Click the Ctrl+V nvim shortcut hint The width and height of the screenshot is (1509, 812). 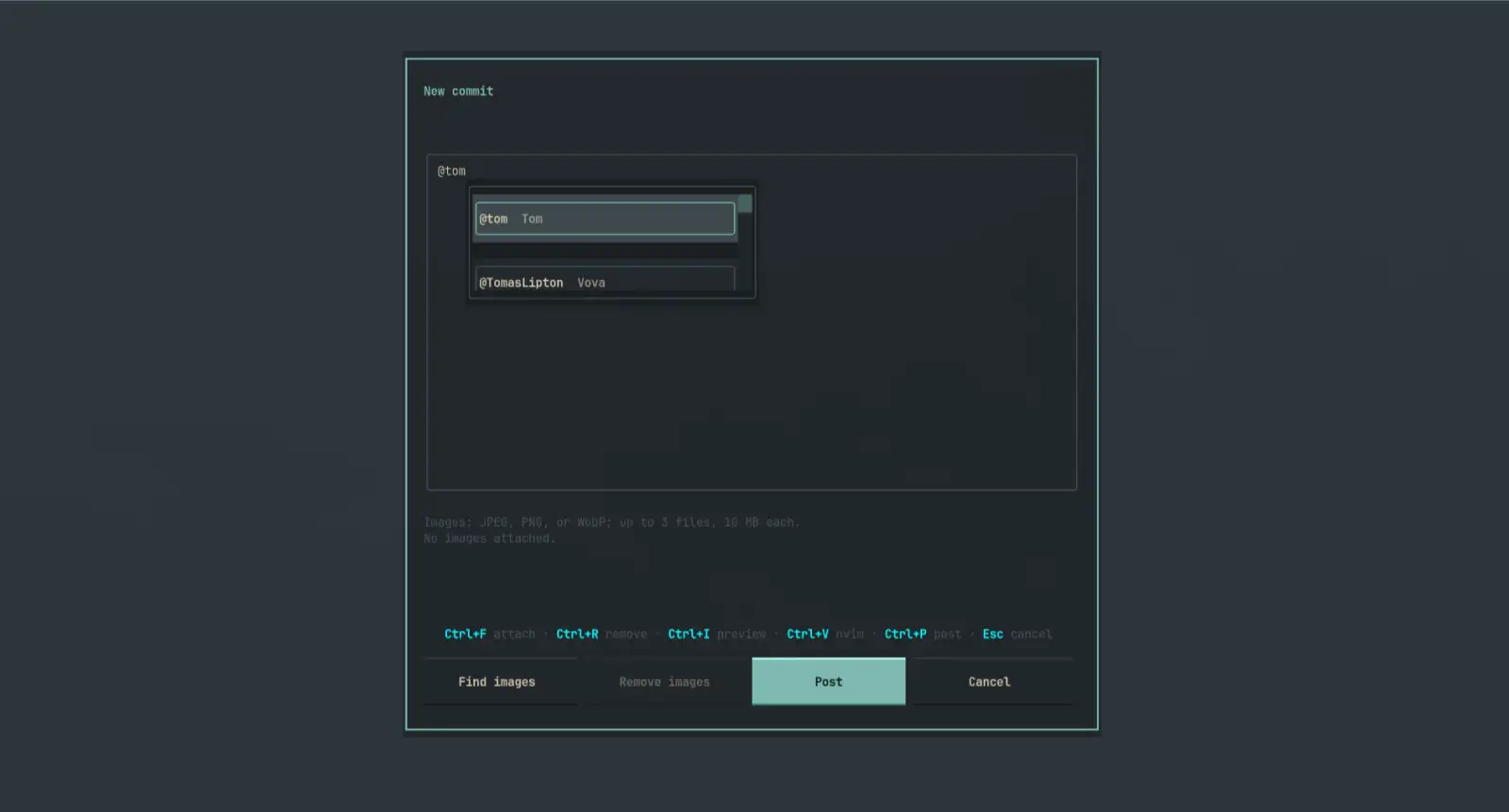pos(825,634)
